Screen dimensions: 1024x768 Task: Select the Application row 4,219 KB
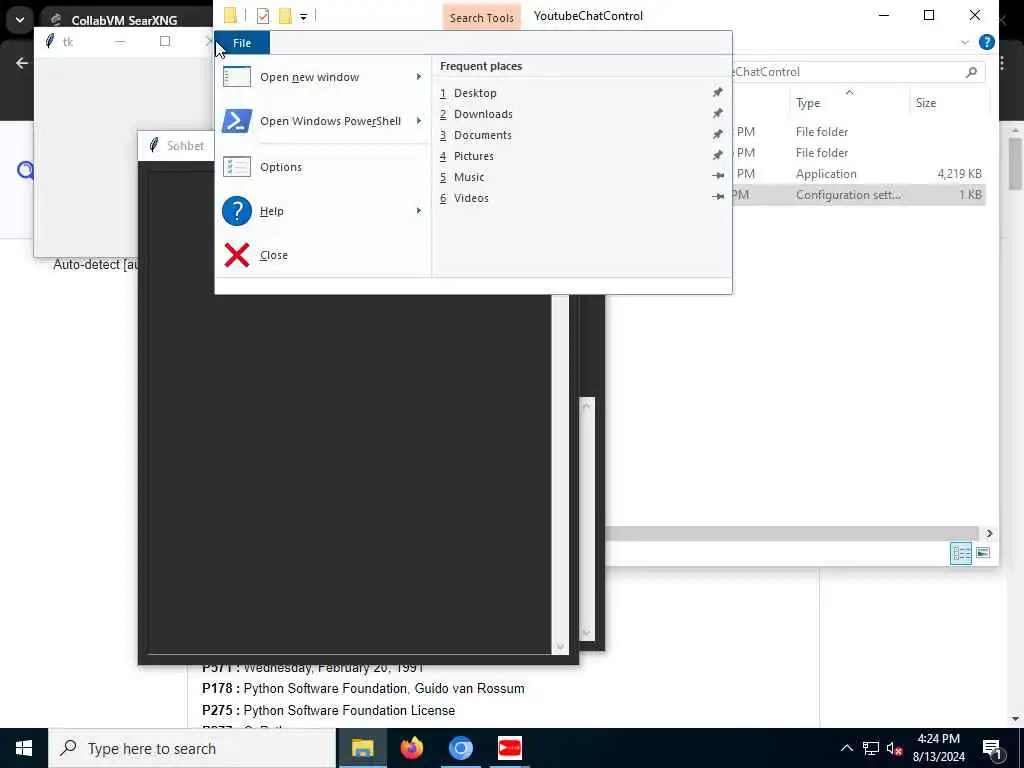pyautogui.click(x=859, y=174)
